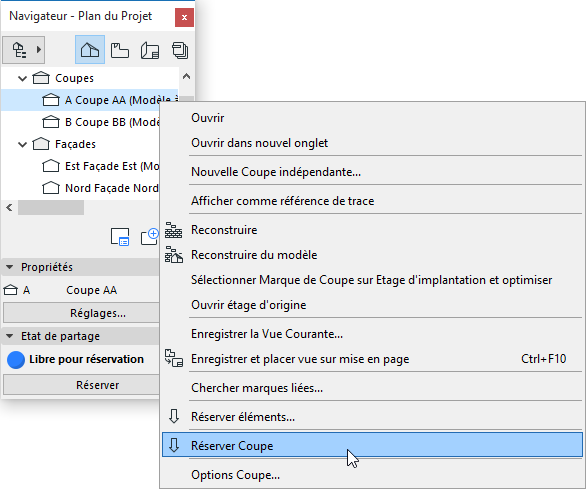Click the tree scroll up arrow
This screenshot has width=586, height=489.
(x=186, y=77)
